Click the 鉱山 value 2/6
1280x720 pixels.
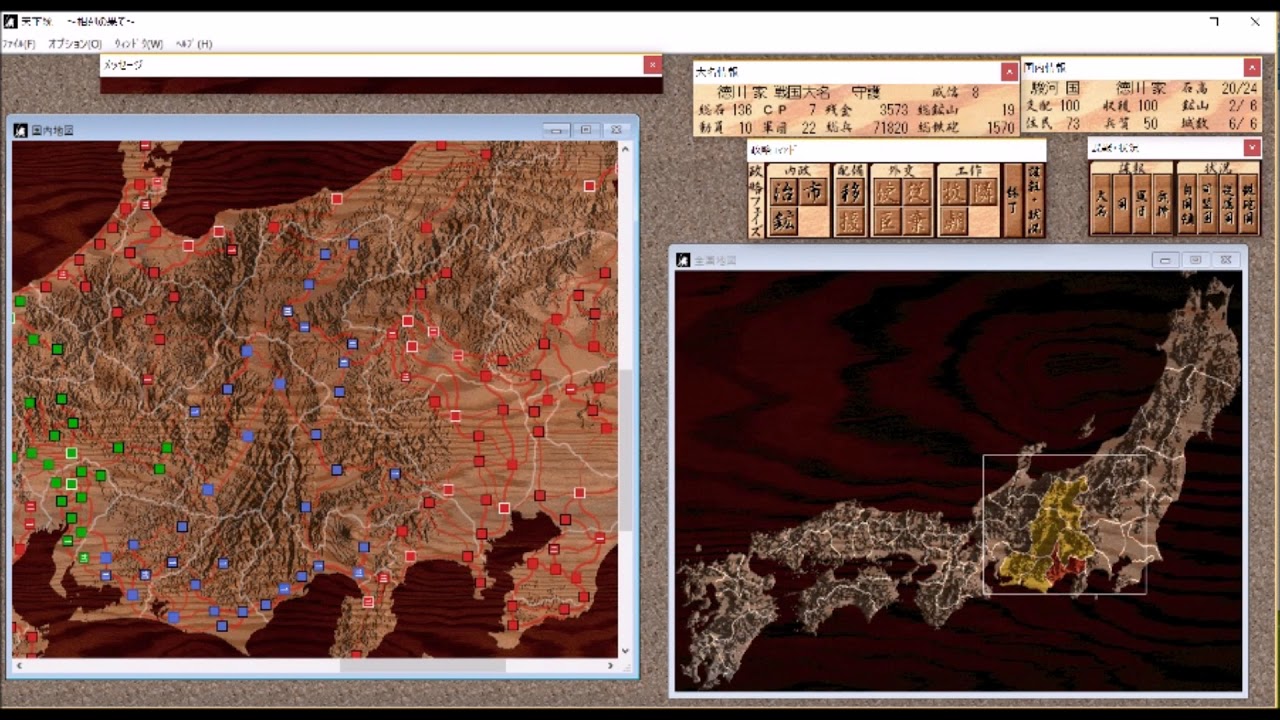click(1243, 106)
